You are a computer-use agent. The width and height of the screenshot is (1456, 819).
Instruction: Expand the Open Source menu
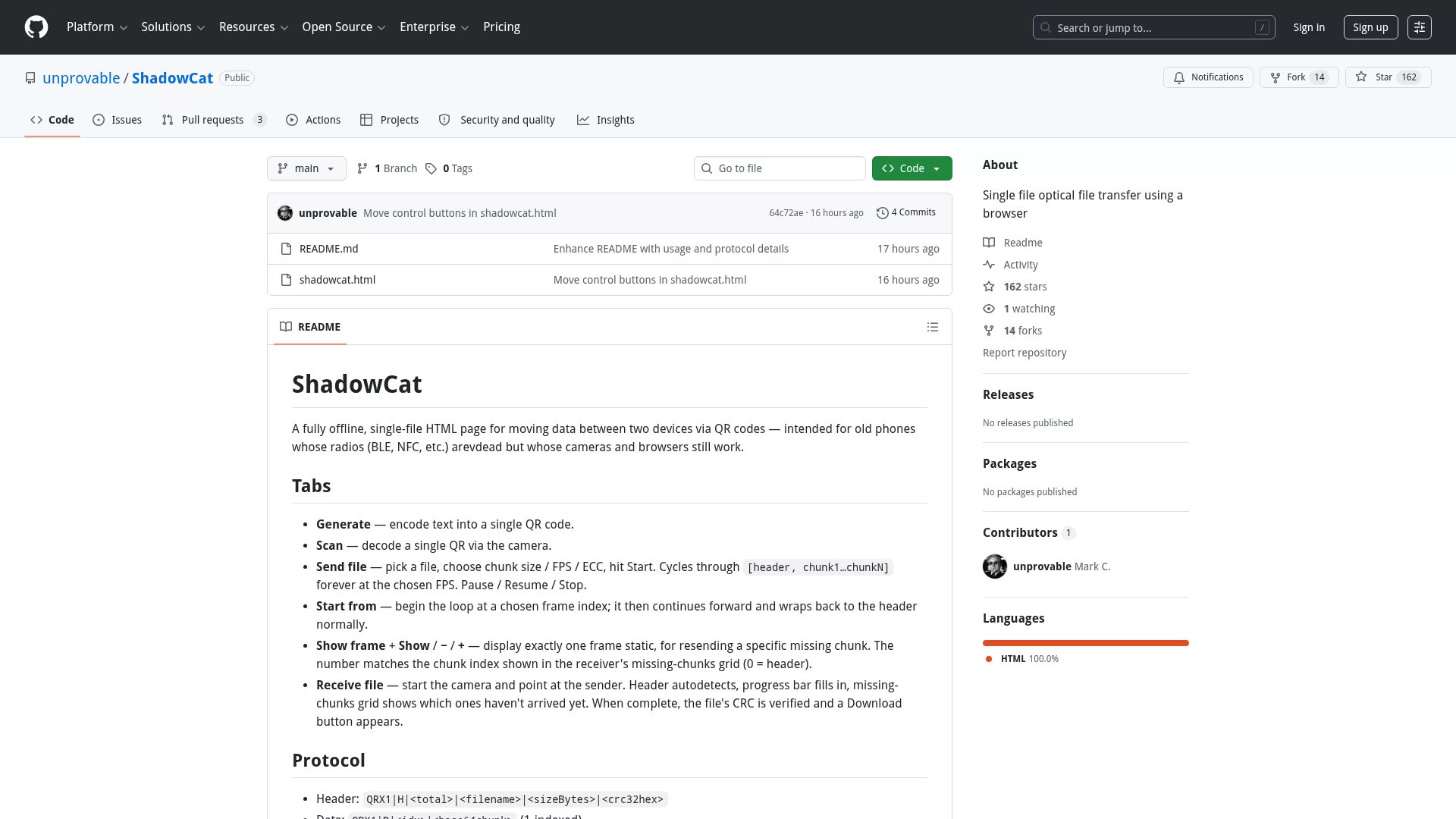tap(344, 27)
